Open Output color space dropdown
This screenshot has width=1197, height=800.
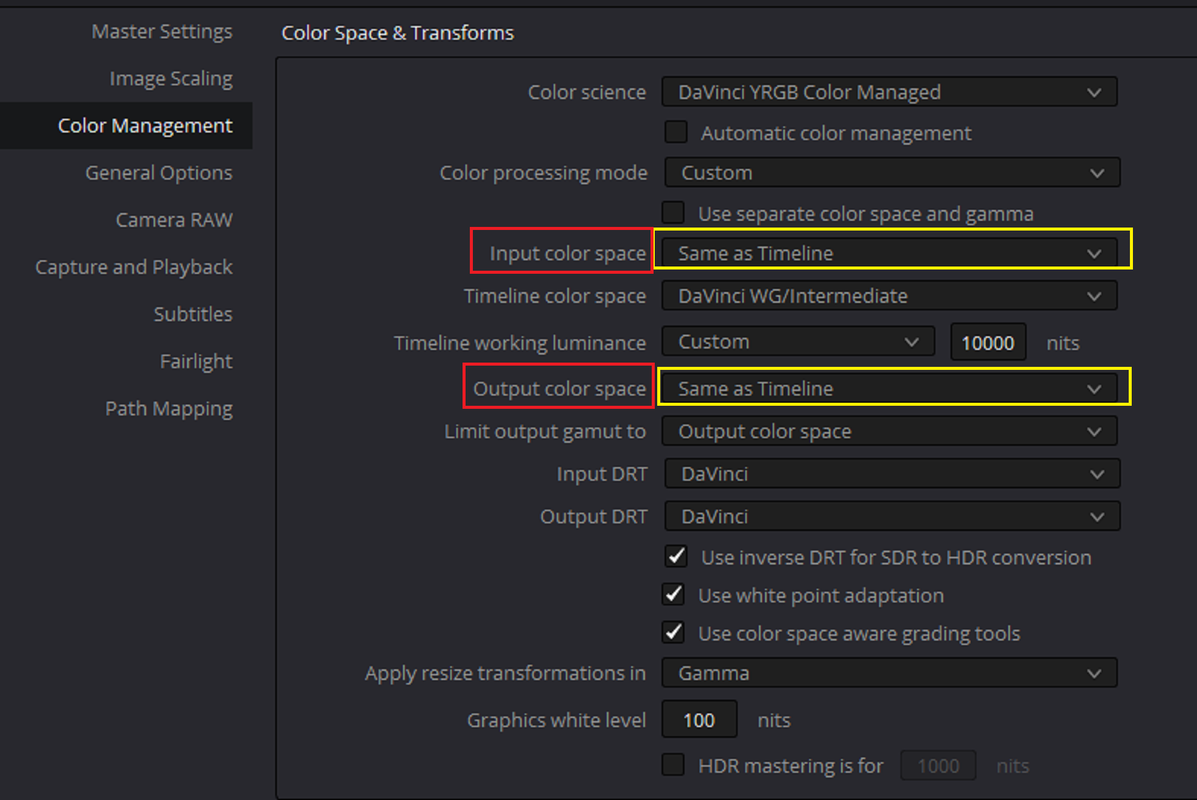pos(889,389)
